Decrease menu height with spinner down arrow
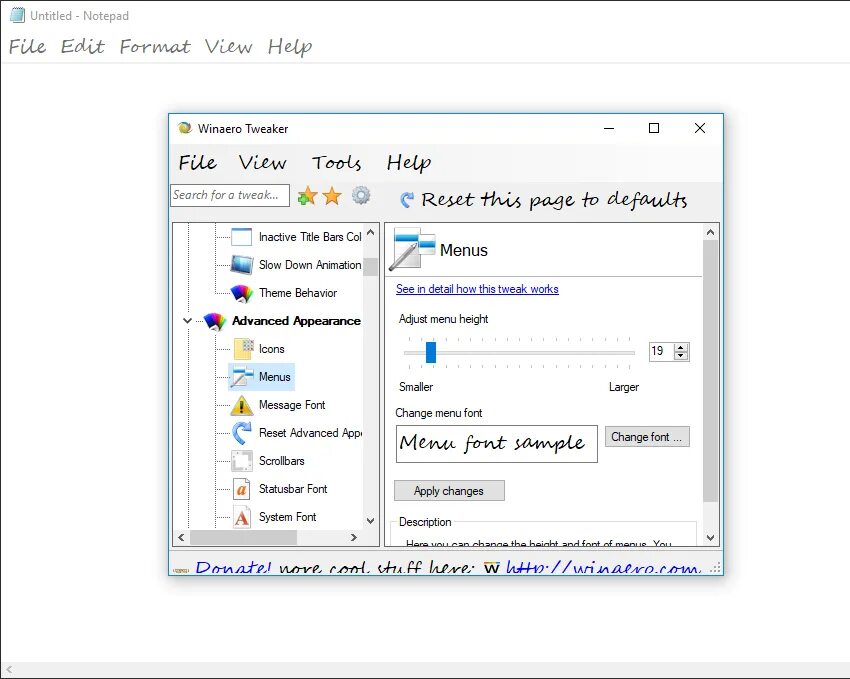Screen dimensions: 850x679 (681, 355)
